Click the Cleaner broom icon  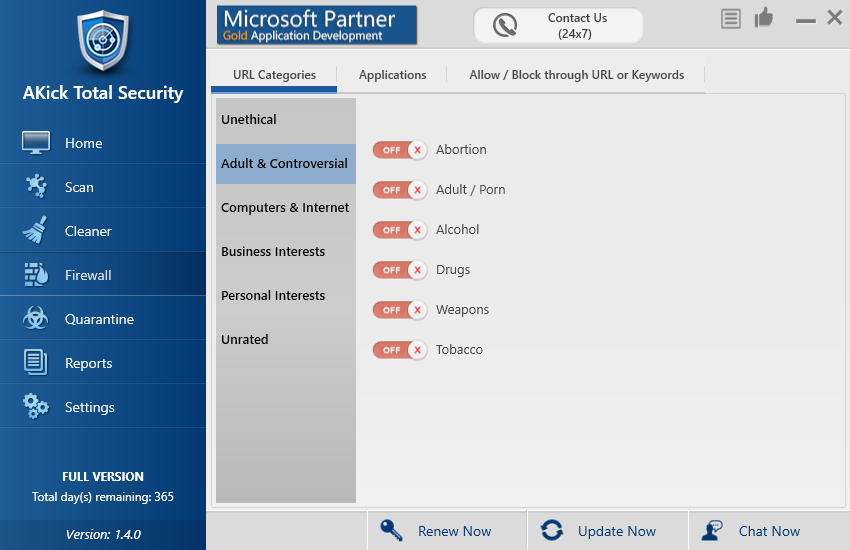point(35,230)
